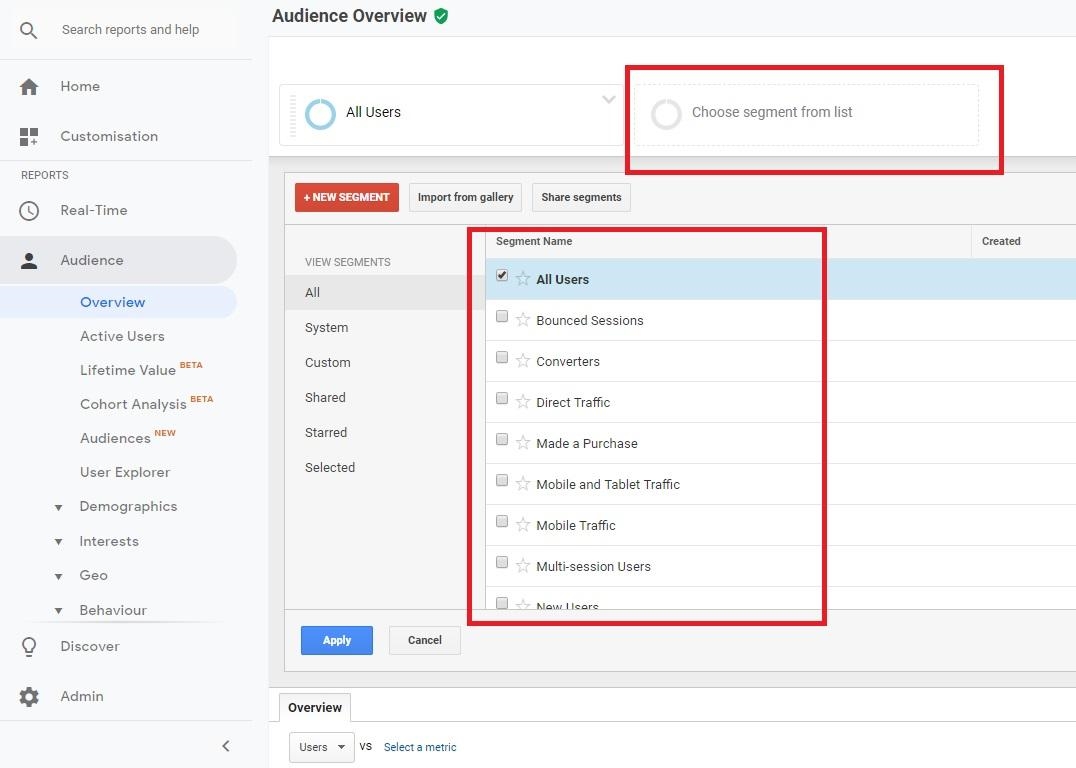Click the Discover lightbulb icon
This screenshot has height=768, width=1076.
click(x=29, y=647)
